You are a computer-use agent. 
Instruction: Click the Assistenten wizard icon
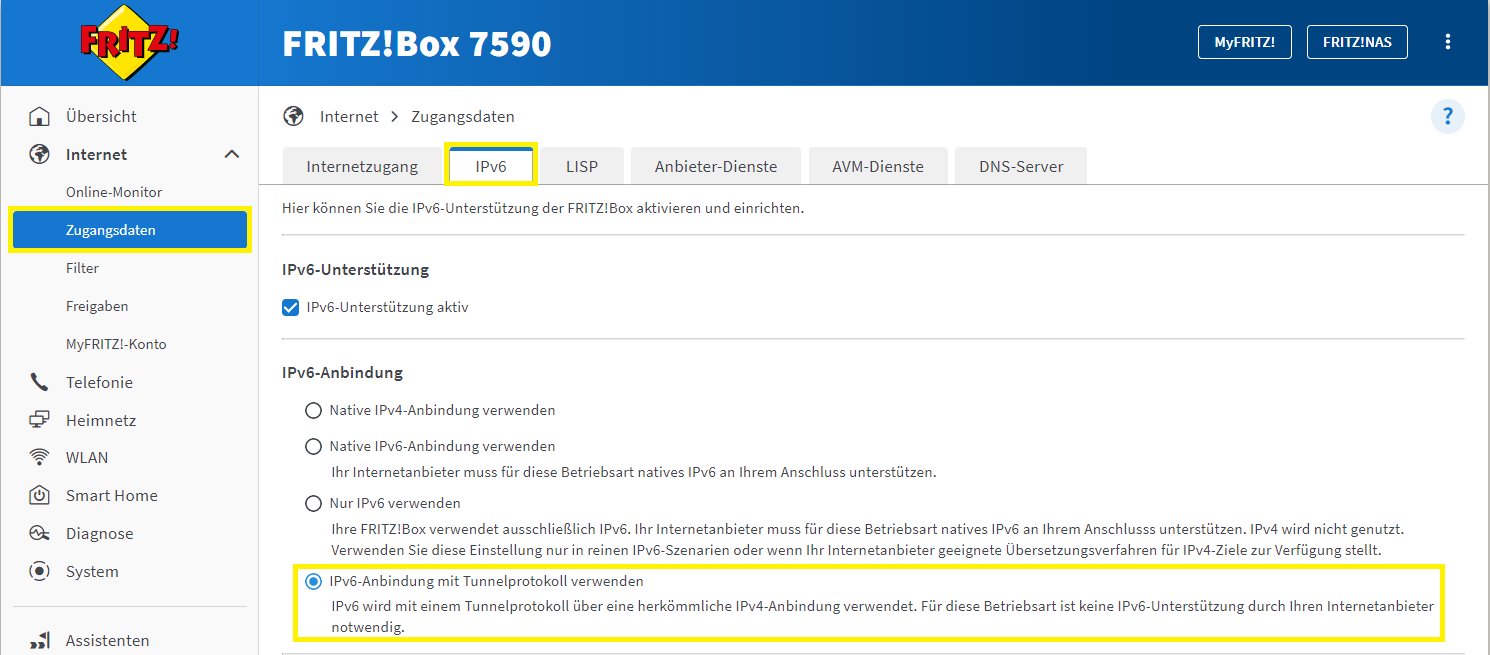tap(39, 640)
